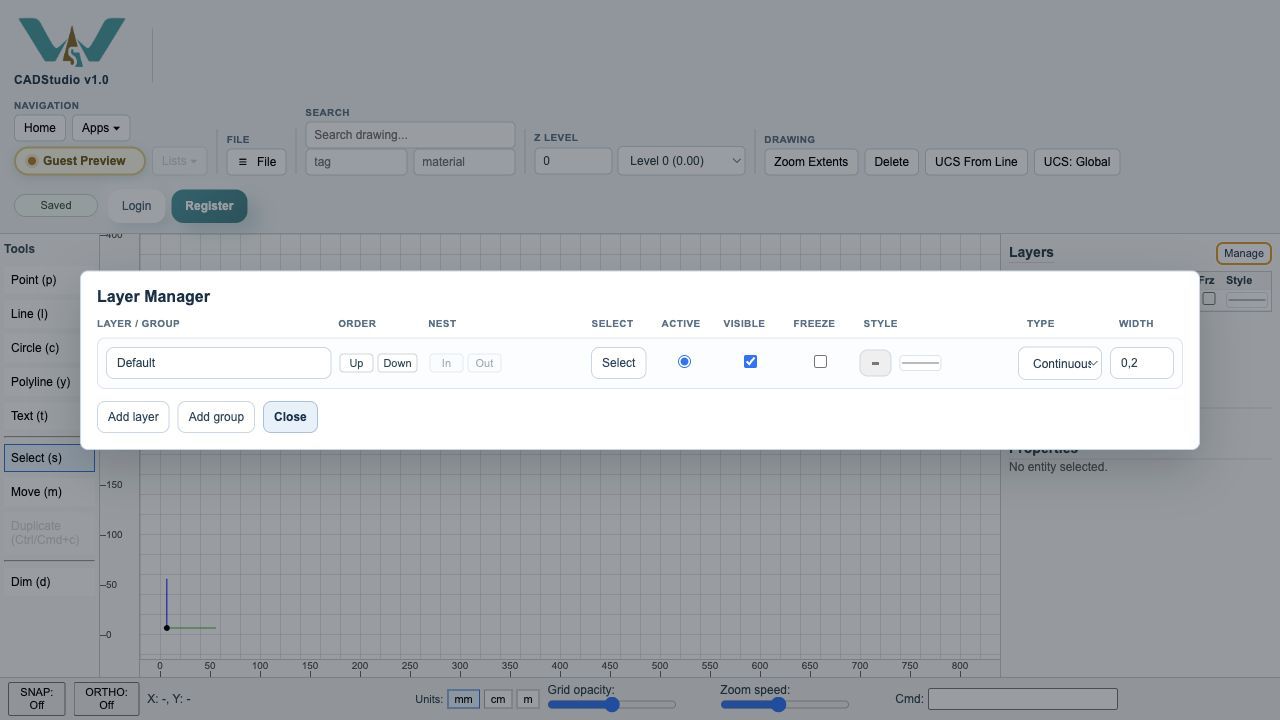Close the Layer Manager dialog
This screenshot has width=1280, height=720.
pyautogui.click(x=290, y=417)
